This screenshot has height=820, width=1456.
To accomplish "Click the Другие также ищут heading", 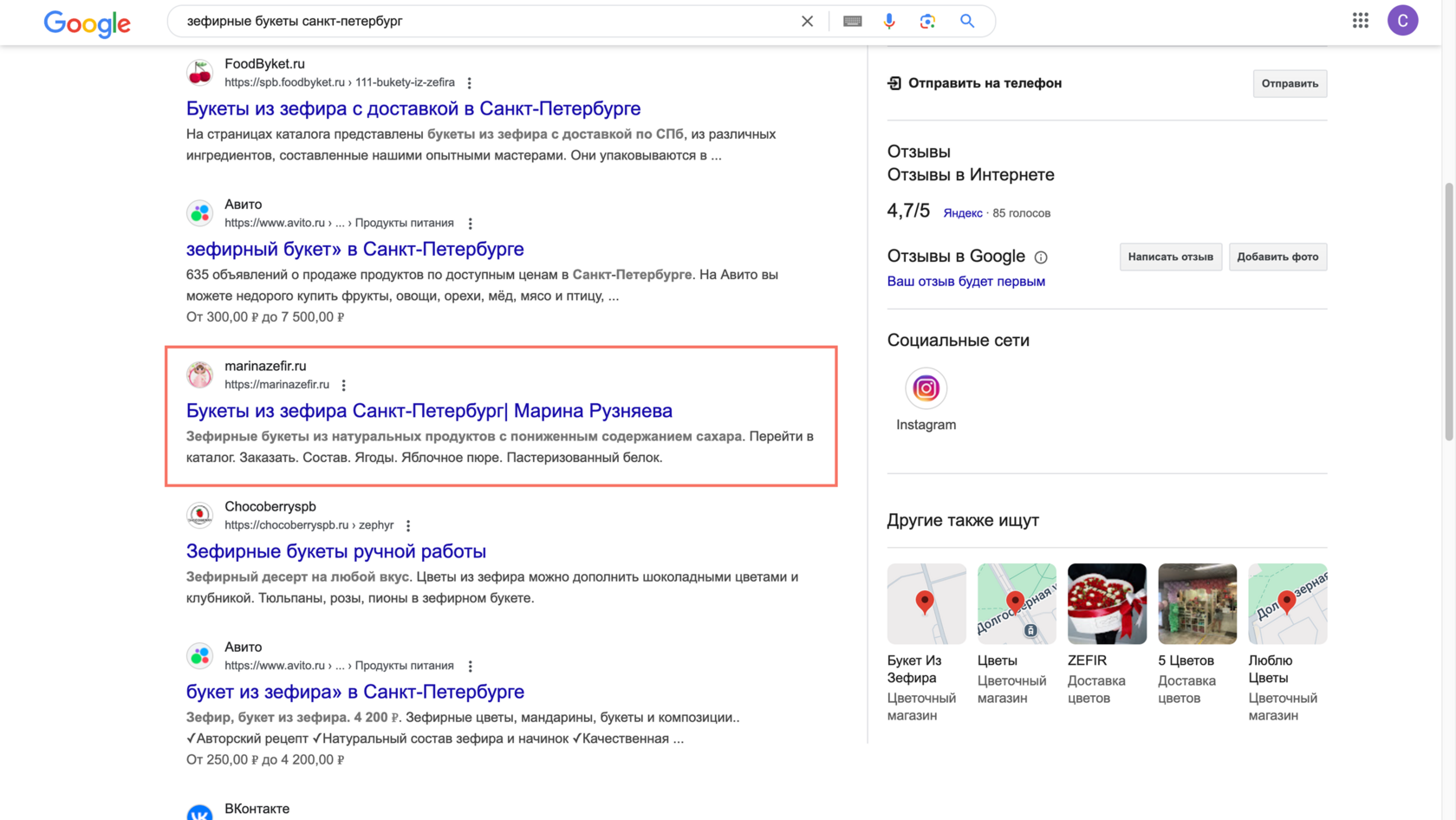I will 963,520.
